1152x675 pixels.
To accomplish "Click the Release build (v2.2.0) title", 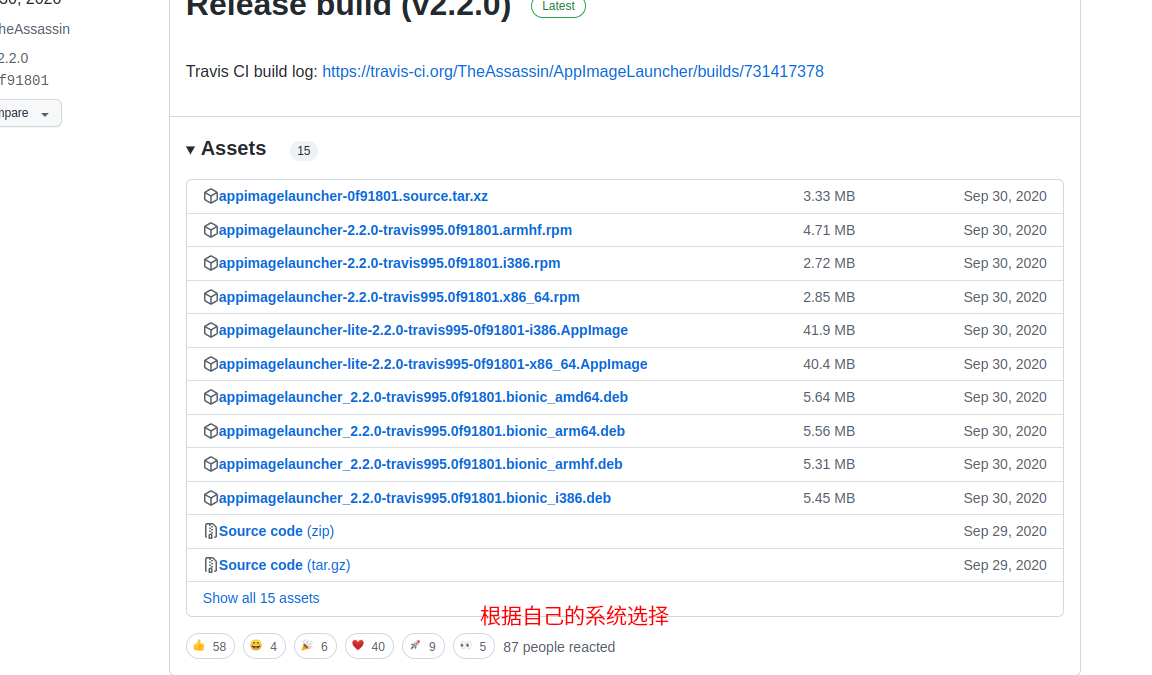I will coord(348,9).
